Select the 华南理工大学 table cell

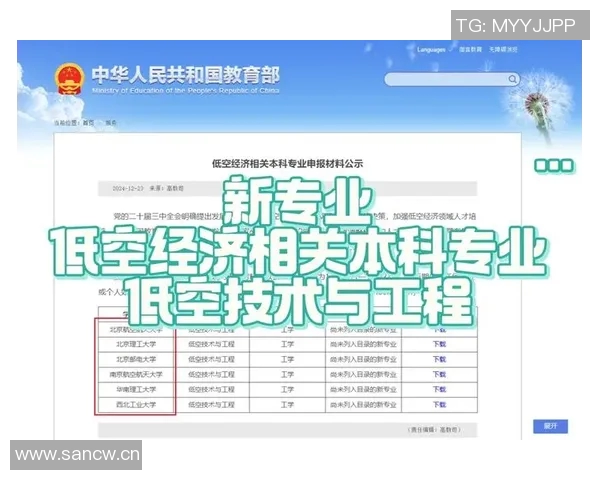136,390
